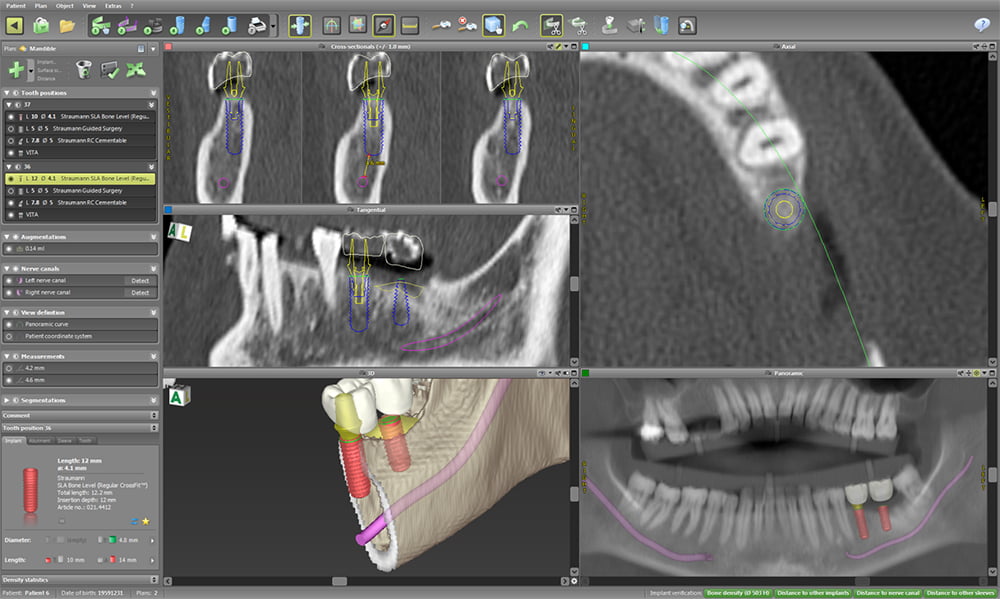
Task: Open help with the question mark icon
Action: (x=982, y=25)
